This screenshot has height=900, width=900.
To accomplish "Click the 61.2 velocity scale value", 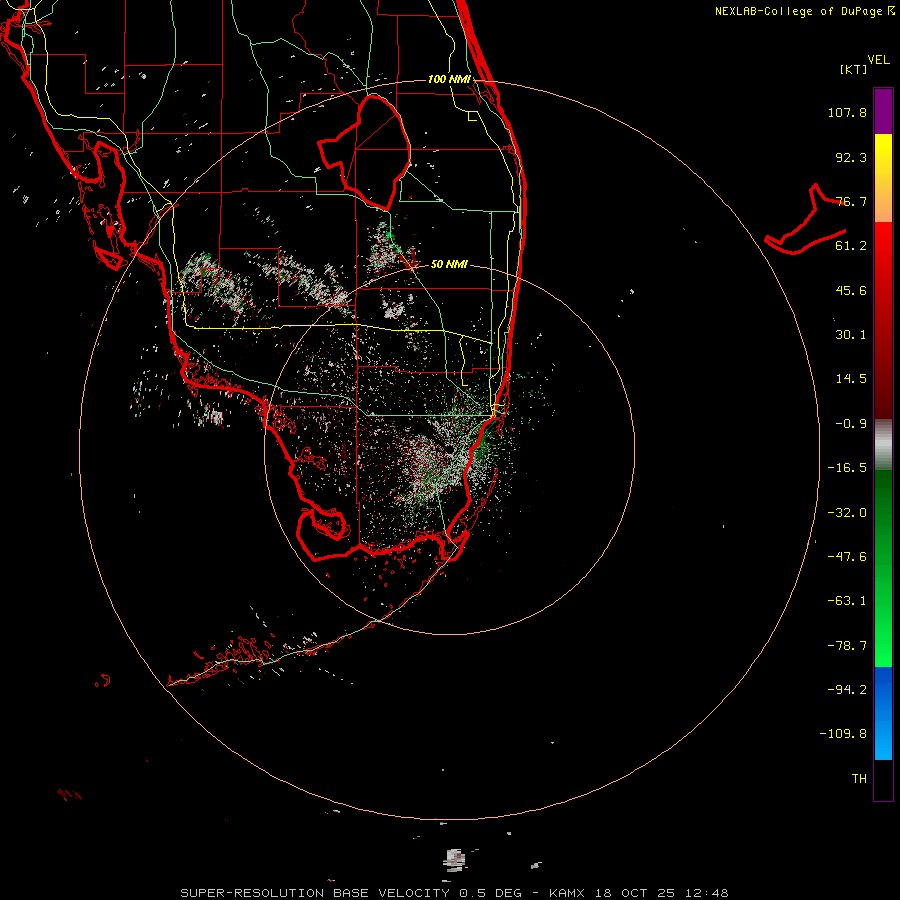I will point(851,246).
